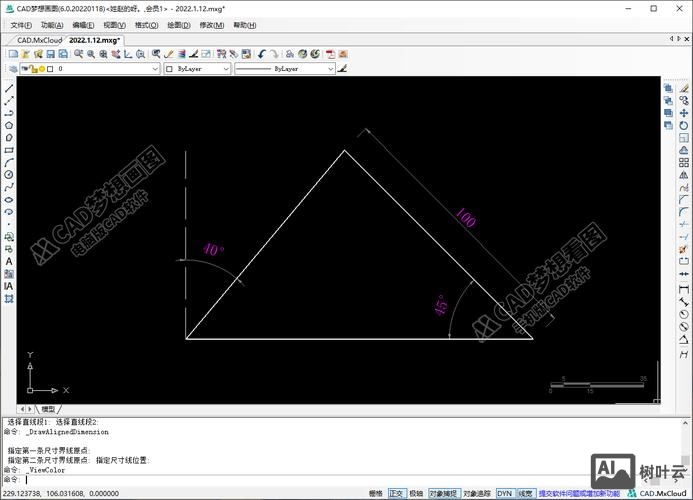Select the single-line Text 'A' tool
693x500 pixels.
[x=9, y=261]
